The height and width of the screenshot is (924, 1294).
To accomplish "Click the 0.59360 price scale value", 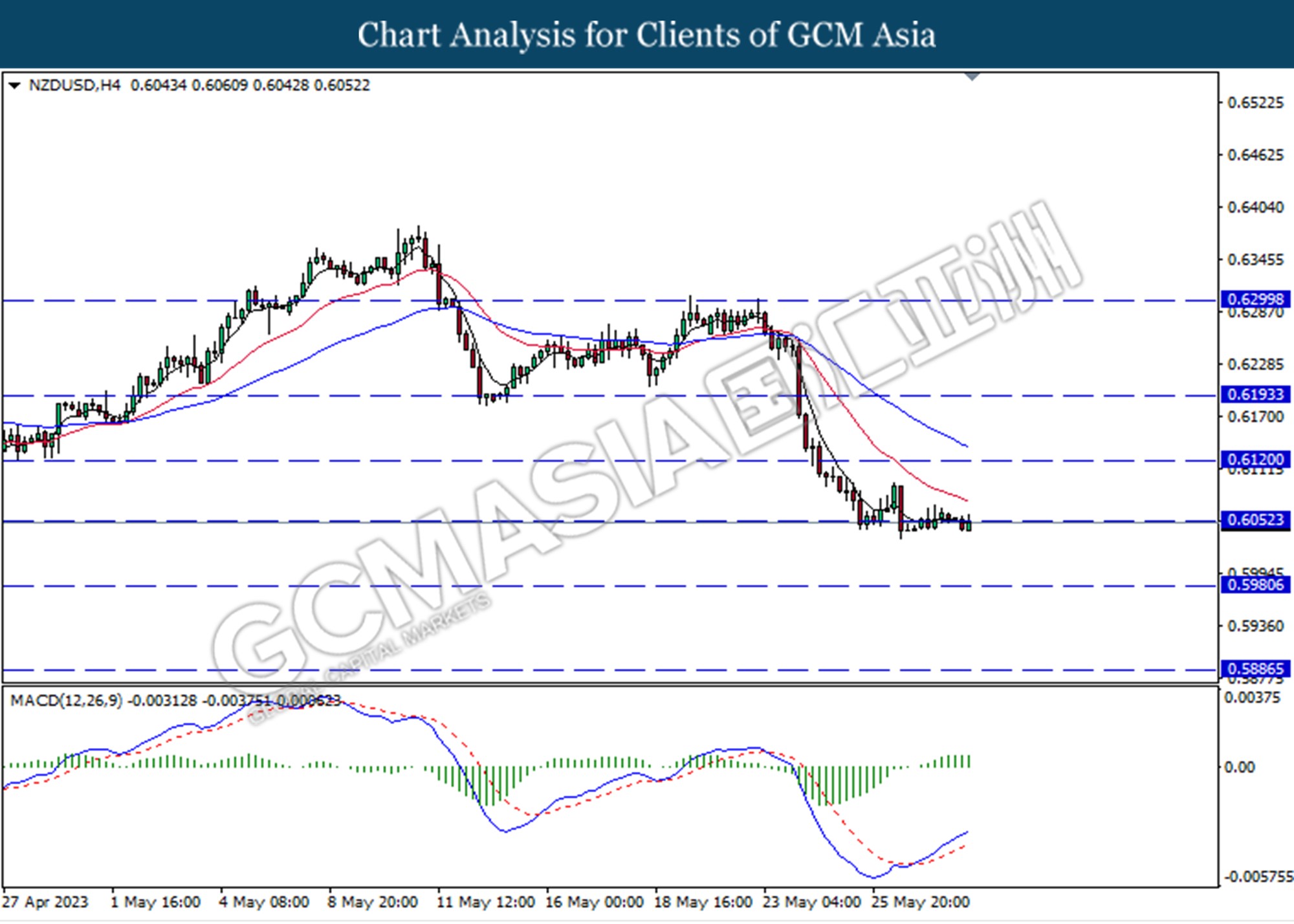I will 1255,626.
